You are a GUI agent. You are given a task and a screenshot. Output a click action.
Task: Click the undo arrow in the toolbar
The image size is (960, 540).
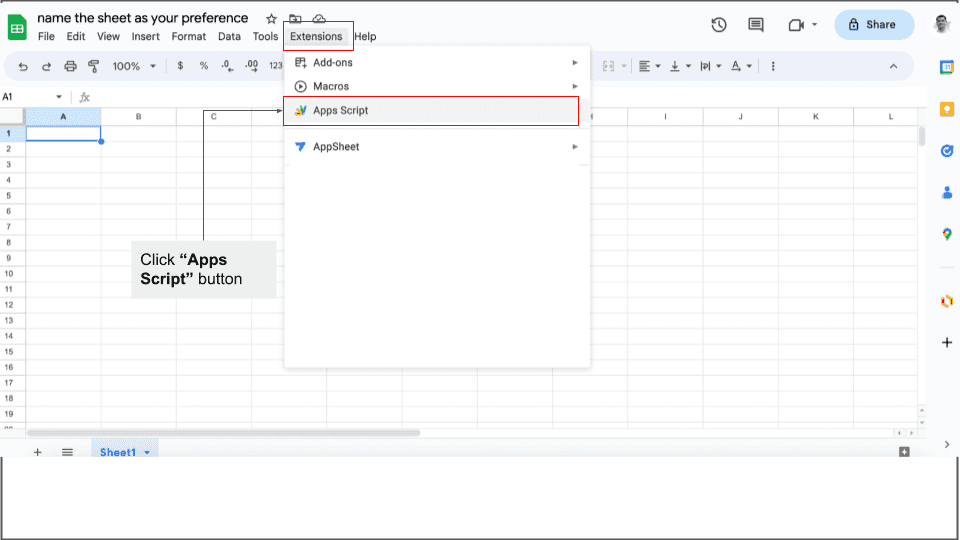click(x=23, y=66)
